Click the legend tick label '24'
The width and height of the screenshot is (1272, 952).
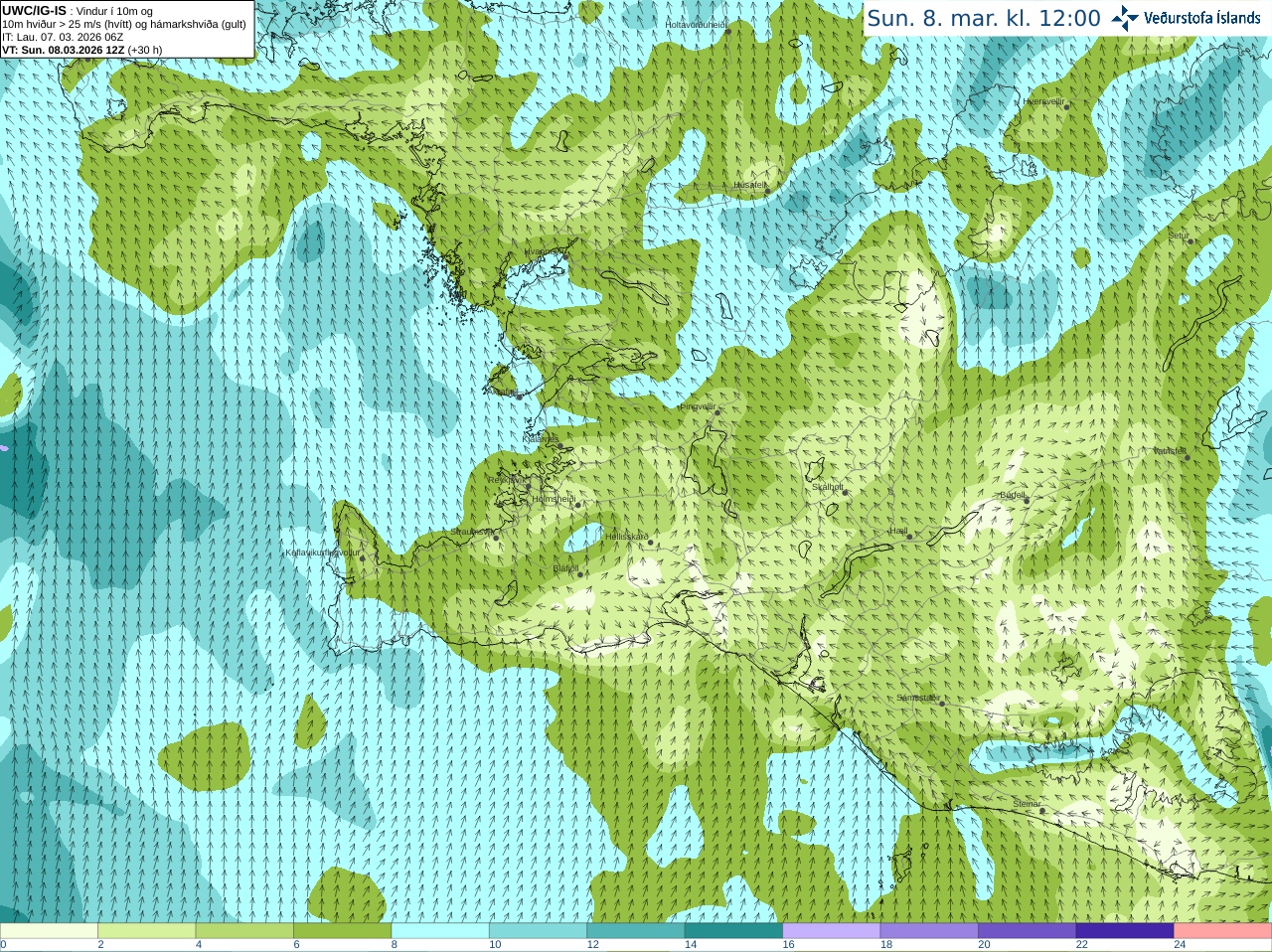tap(1180, 945)
